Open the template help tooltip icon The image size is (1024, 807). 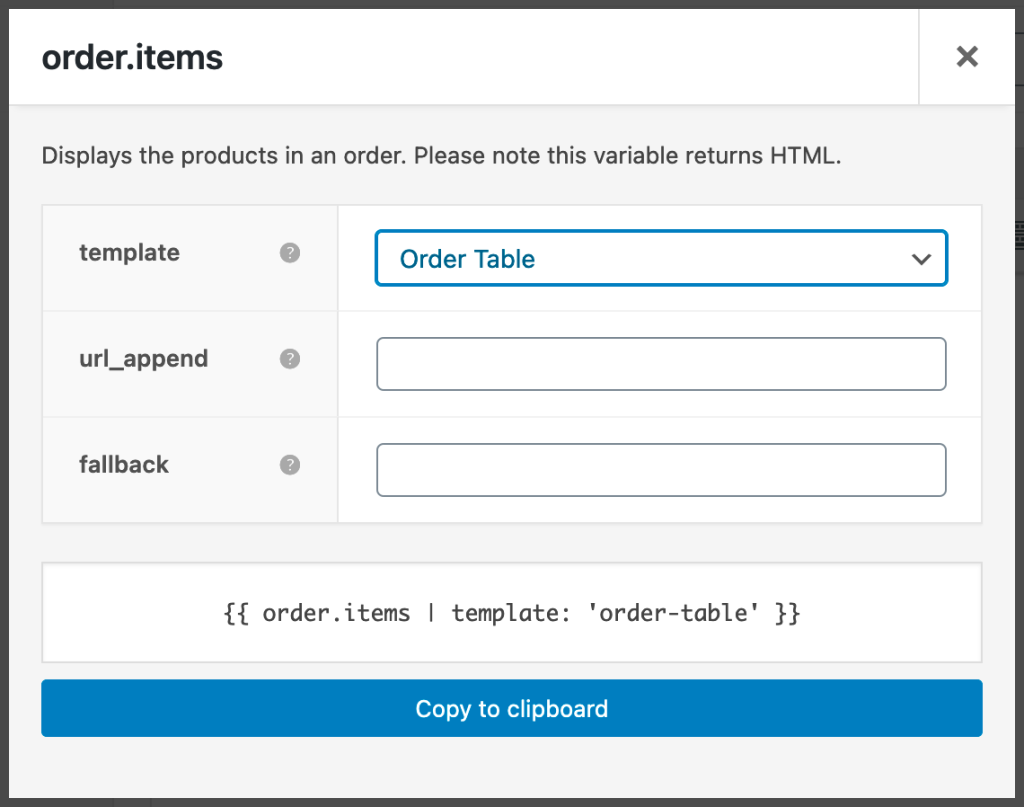click(289, 253)
